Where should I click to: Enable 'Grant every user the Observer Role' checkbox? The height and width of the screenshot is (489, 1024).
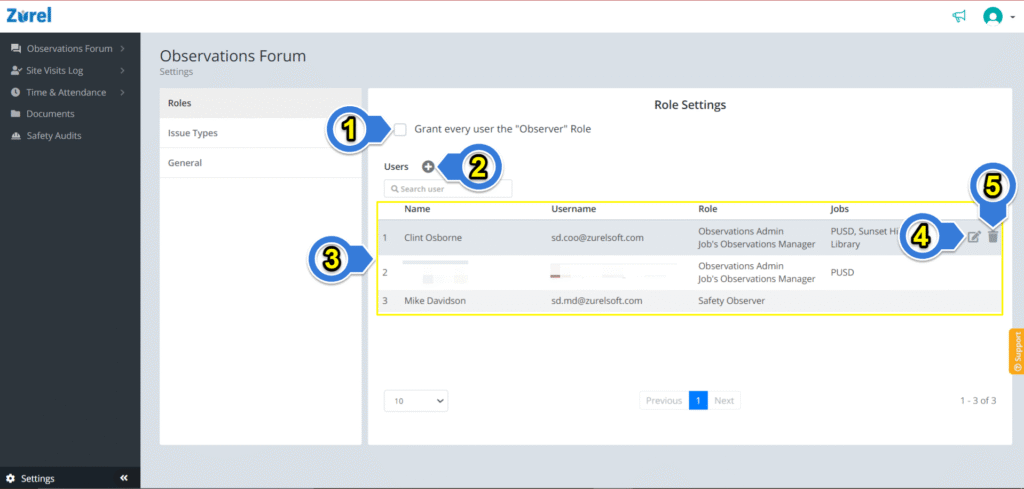(x=400, y=129)
